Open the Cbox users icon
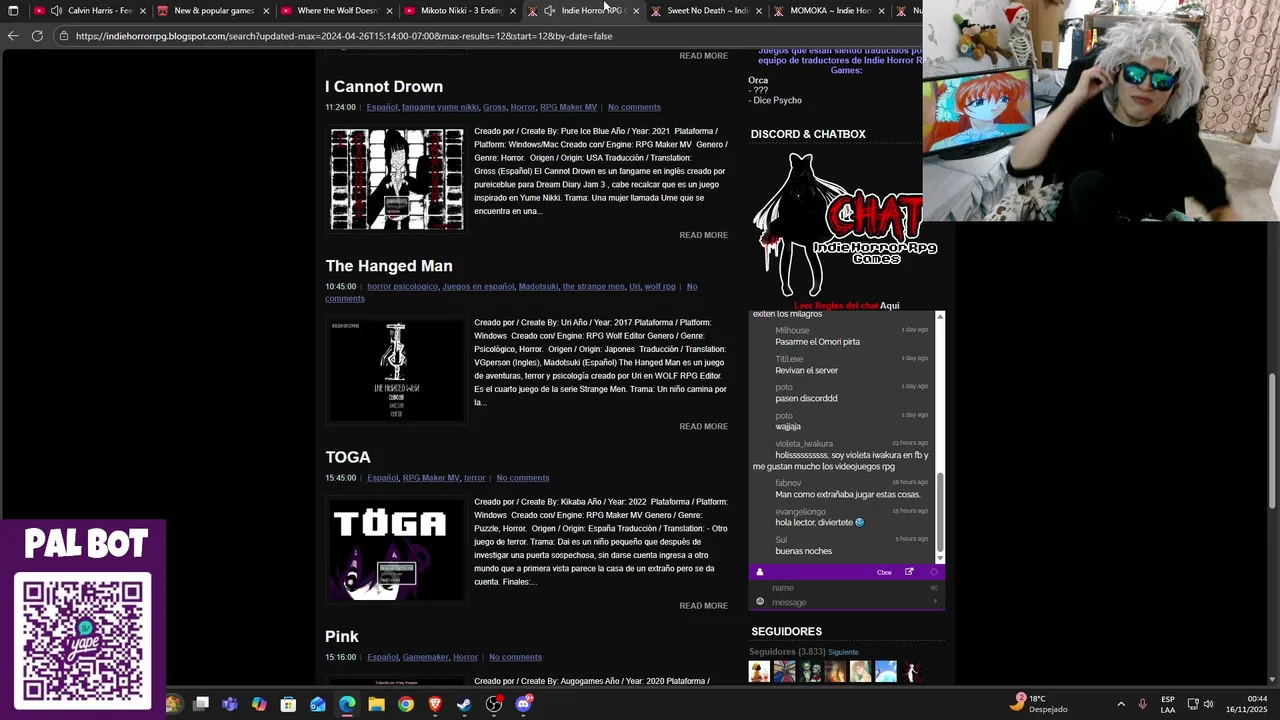Image resolution: width=1280 pixels, height=720 pixels. click(x=759, y=572)
